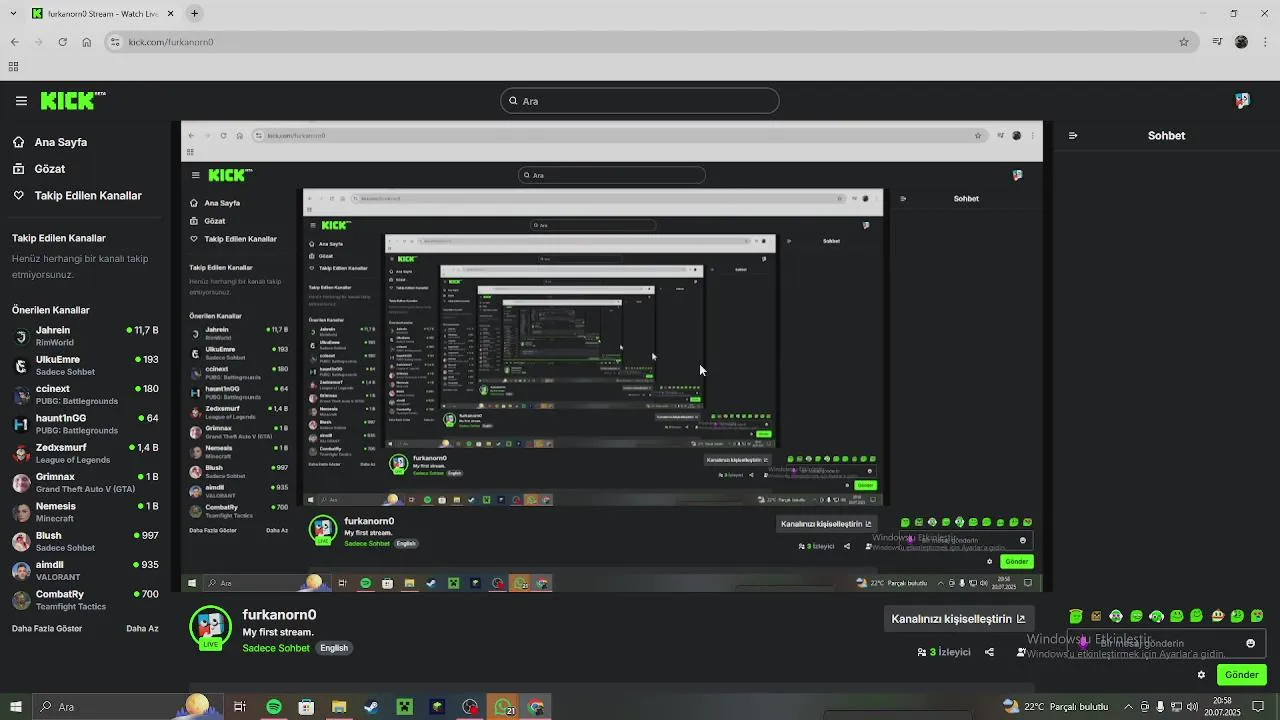Open the Kick hamburger menu

21,101
